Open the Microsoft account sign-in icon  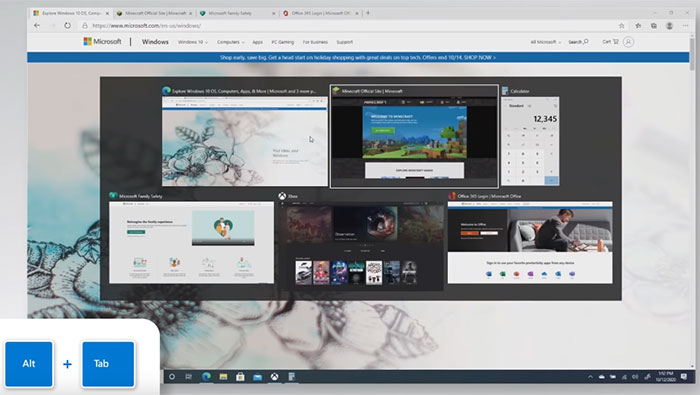pos(628,42)
